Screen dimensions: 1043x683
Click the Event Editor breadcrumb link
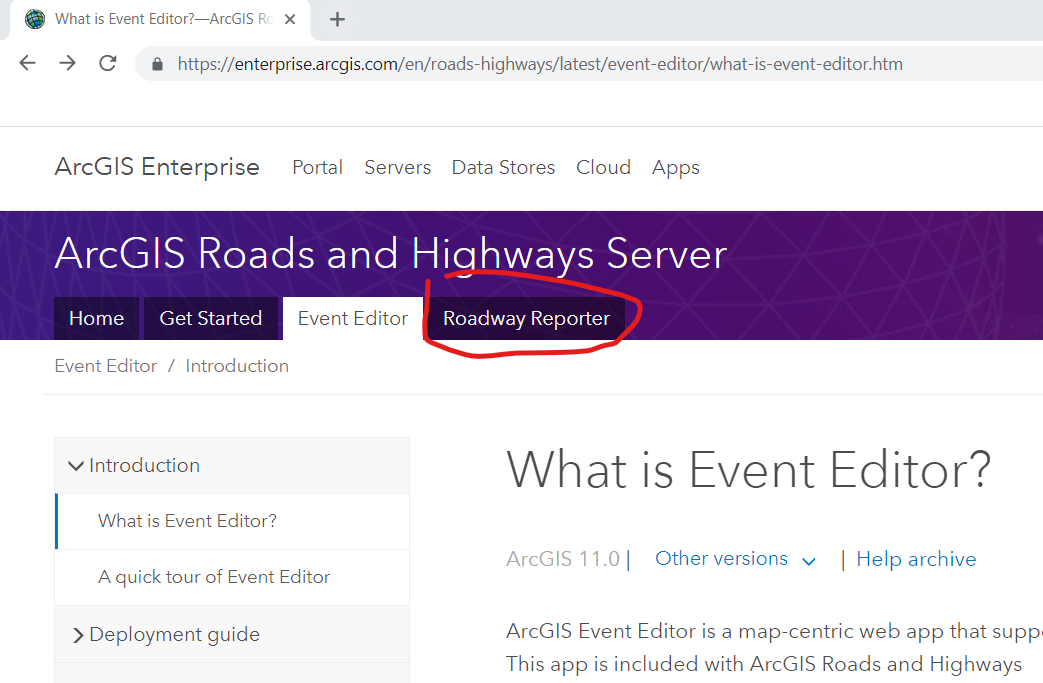(106, 366)
